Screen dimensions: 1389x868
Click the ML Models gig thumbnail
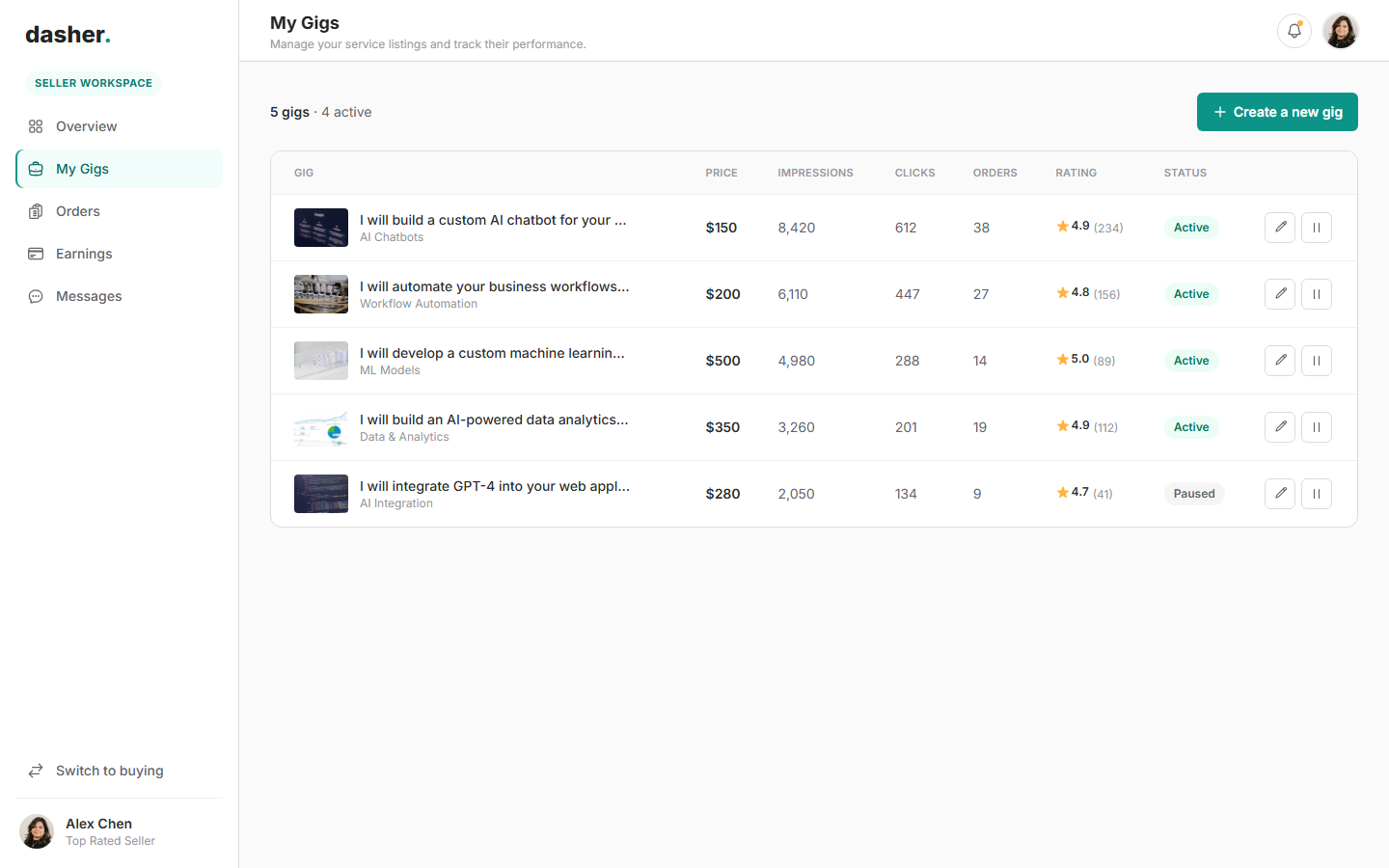[321, 361]
